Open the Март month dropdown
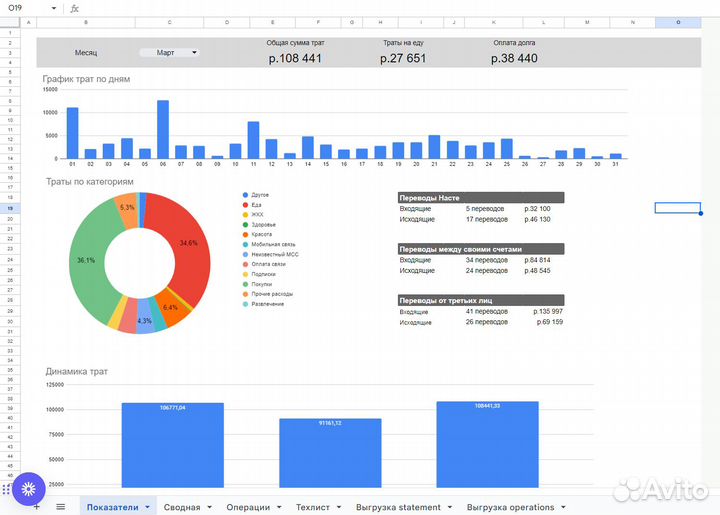Viewport: 720px width, 515px height. point(169,53)
